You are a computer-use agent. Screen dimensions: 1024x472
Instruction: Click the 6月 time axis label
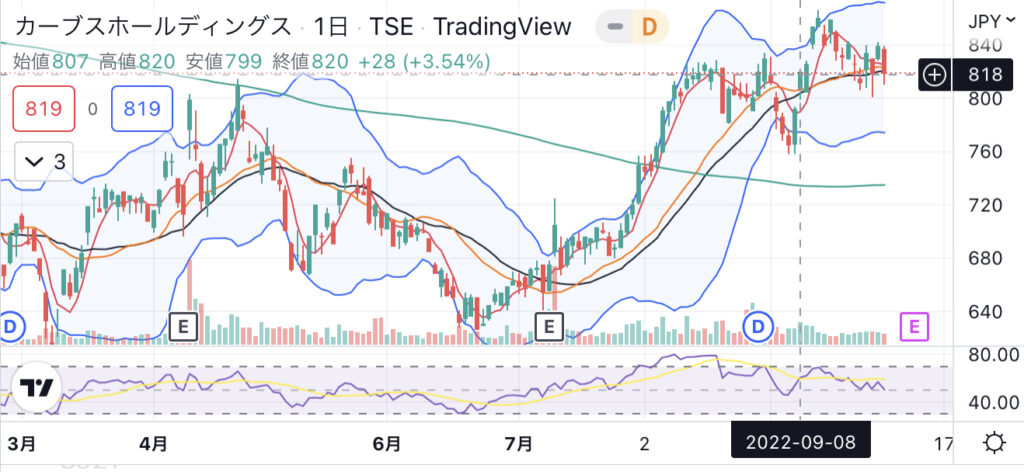tap(387, 444)
